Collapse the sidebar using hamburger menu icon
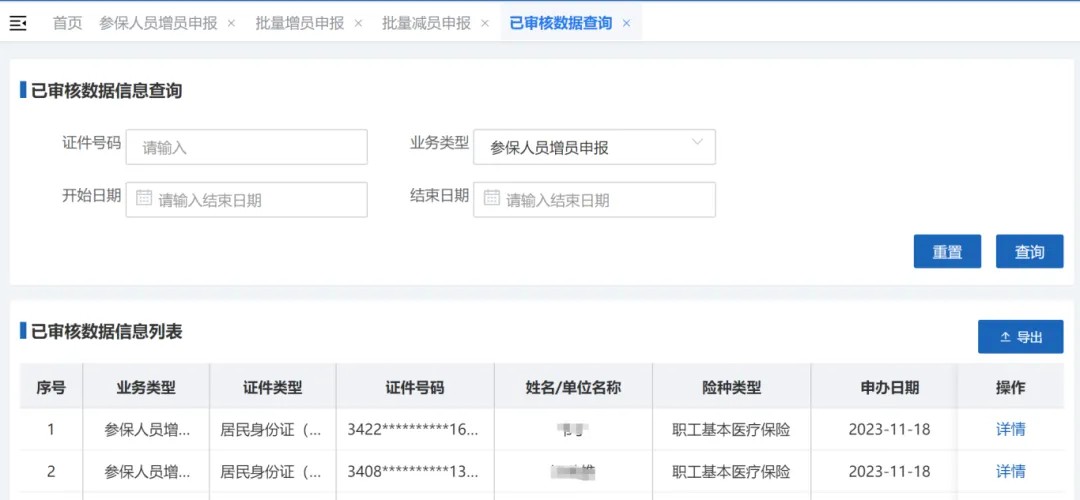This screenshot has width=1080, height=500. [18, 23]
